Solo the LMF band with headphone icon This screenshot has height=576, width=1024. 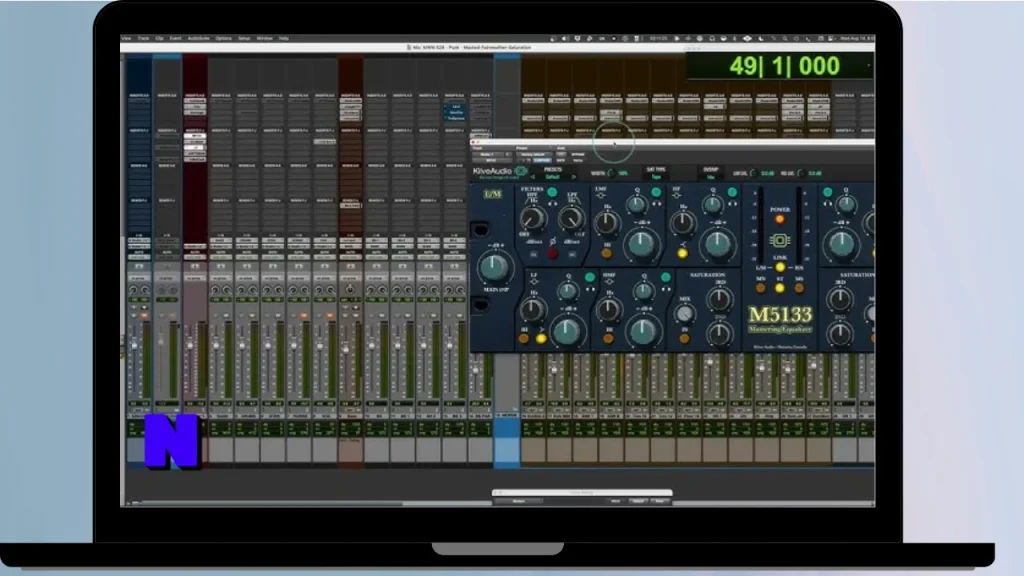[x=656, y=204]
